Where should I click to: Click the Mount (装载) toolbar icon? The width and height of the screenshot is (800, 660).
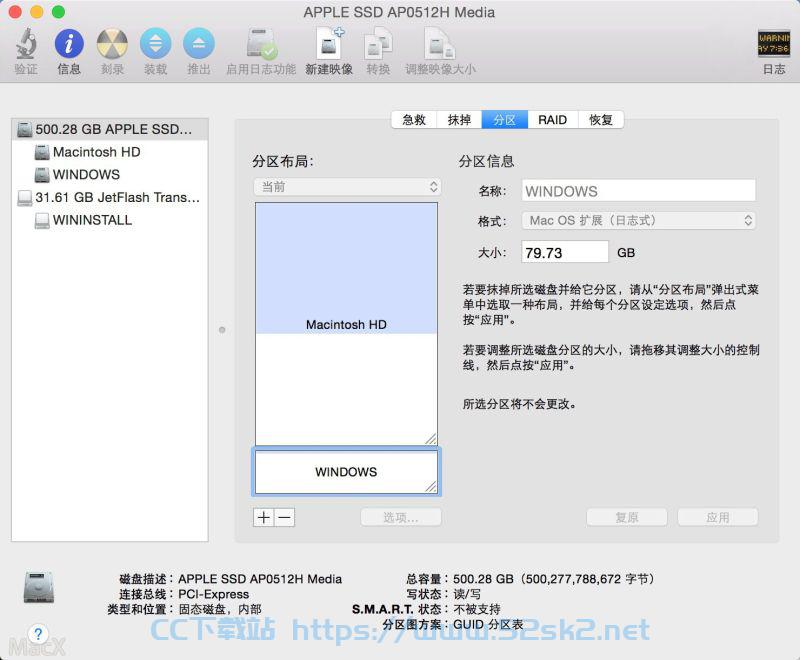tap(156, 43)
